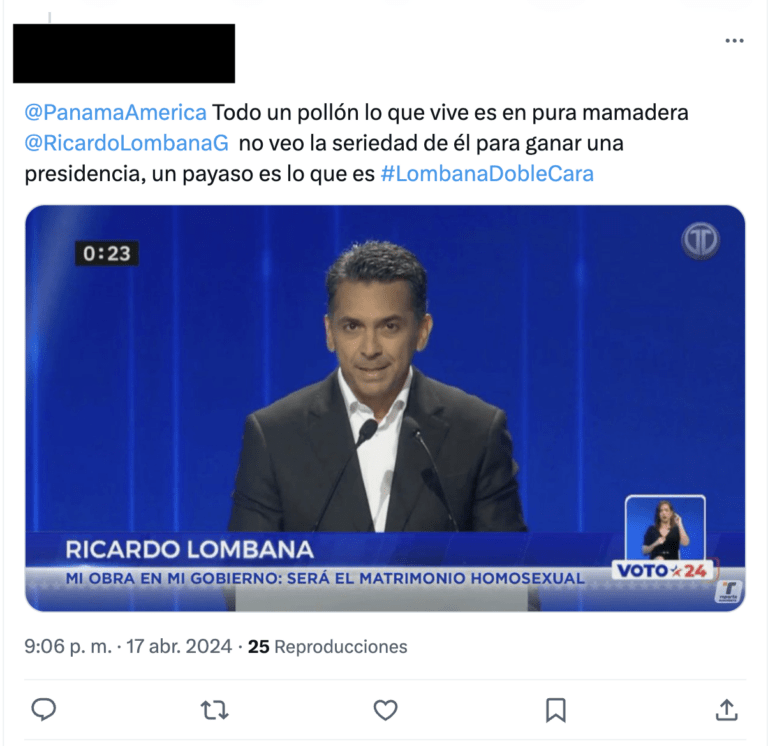Repost the tweet with the retweet icon

(215, 710)
